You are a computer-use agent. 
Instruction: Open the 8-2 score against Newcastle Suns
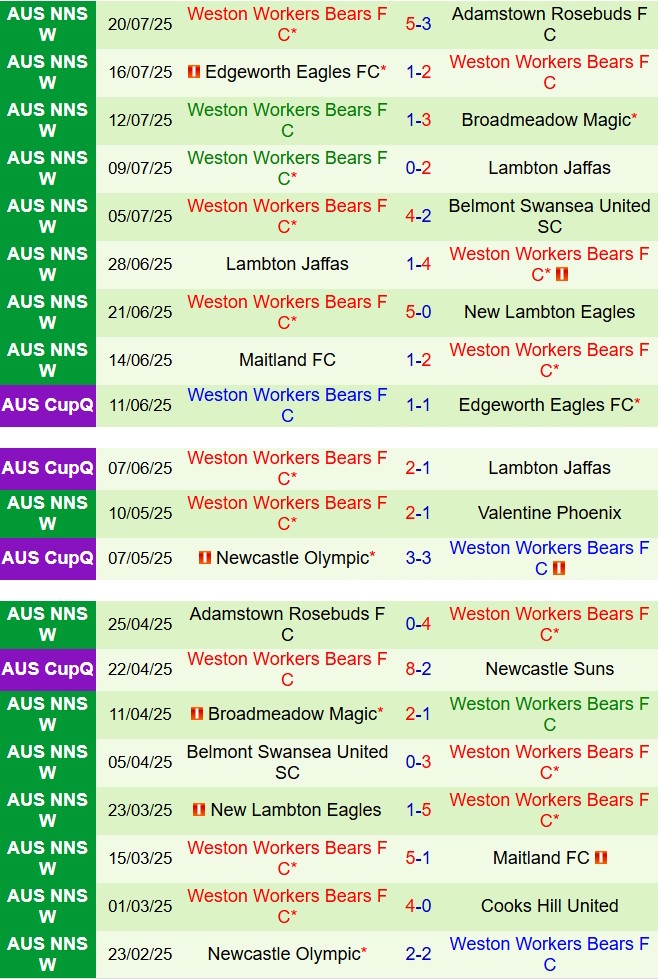tap(418, 669)
